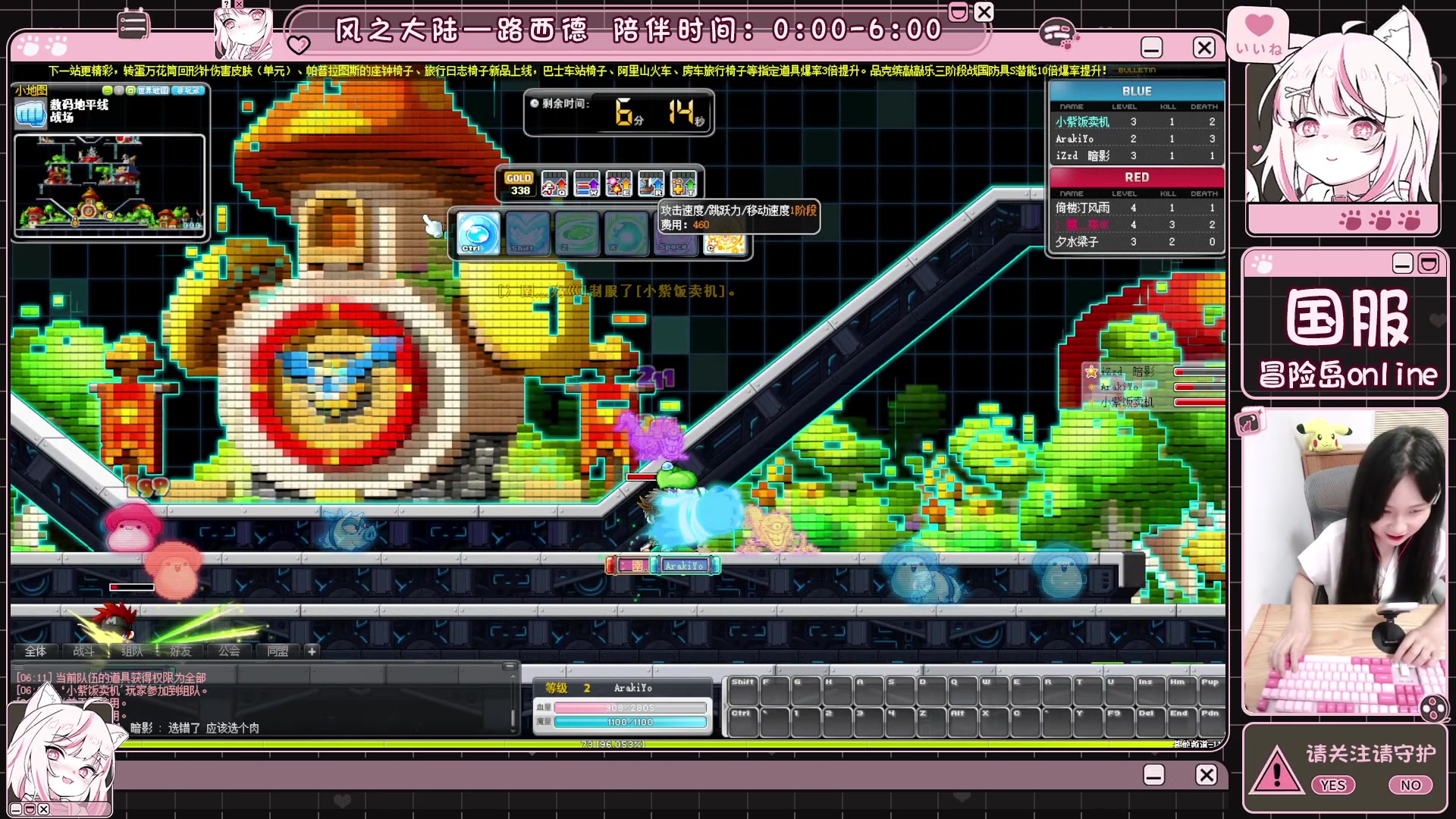Buy the W HP/MP upgrade icon
Image resolution: width=1456 pixels, height=819 pixels.
pyautogui.click(x=587, y=184)
